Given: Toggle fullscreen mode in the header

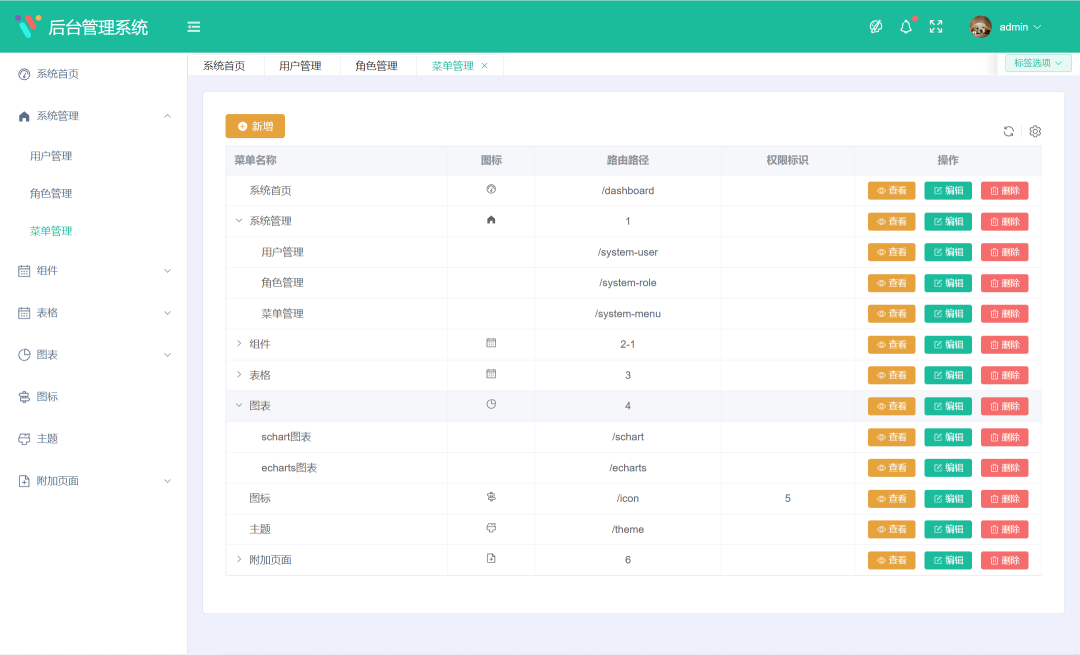Looking at the screenshot, I should point(936,26).
